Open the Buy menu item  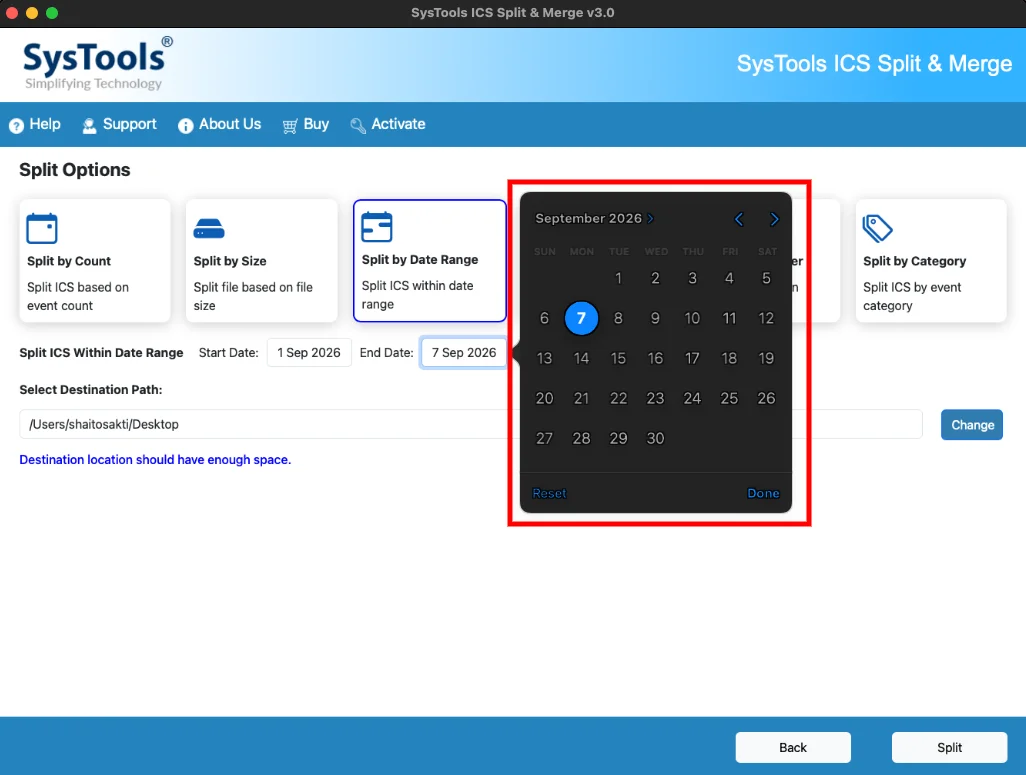coord(306,124)
